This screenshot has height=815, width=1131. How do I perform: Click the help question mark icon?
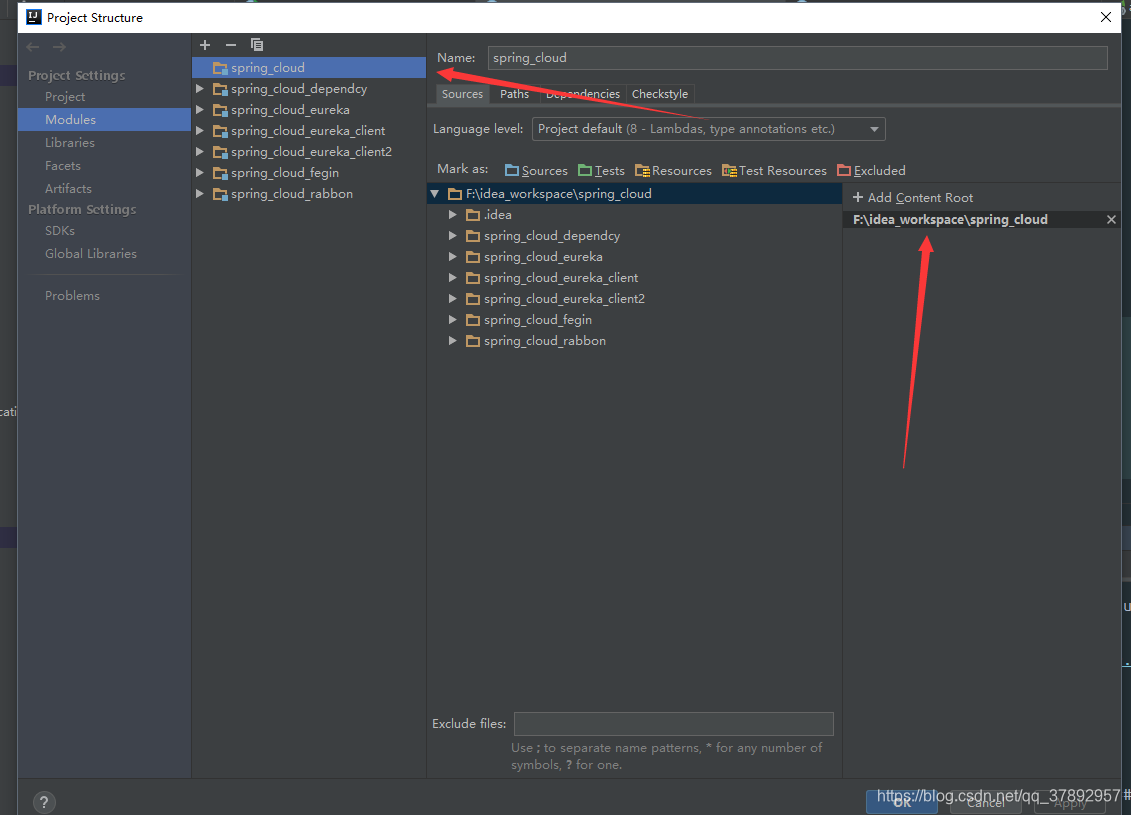tap(43, 802)
